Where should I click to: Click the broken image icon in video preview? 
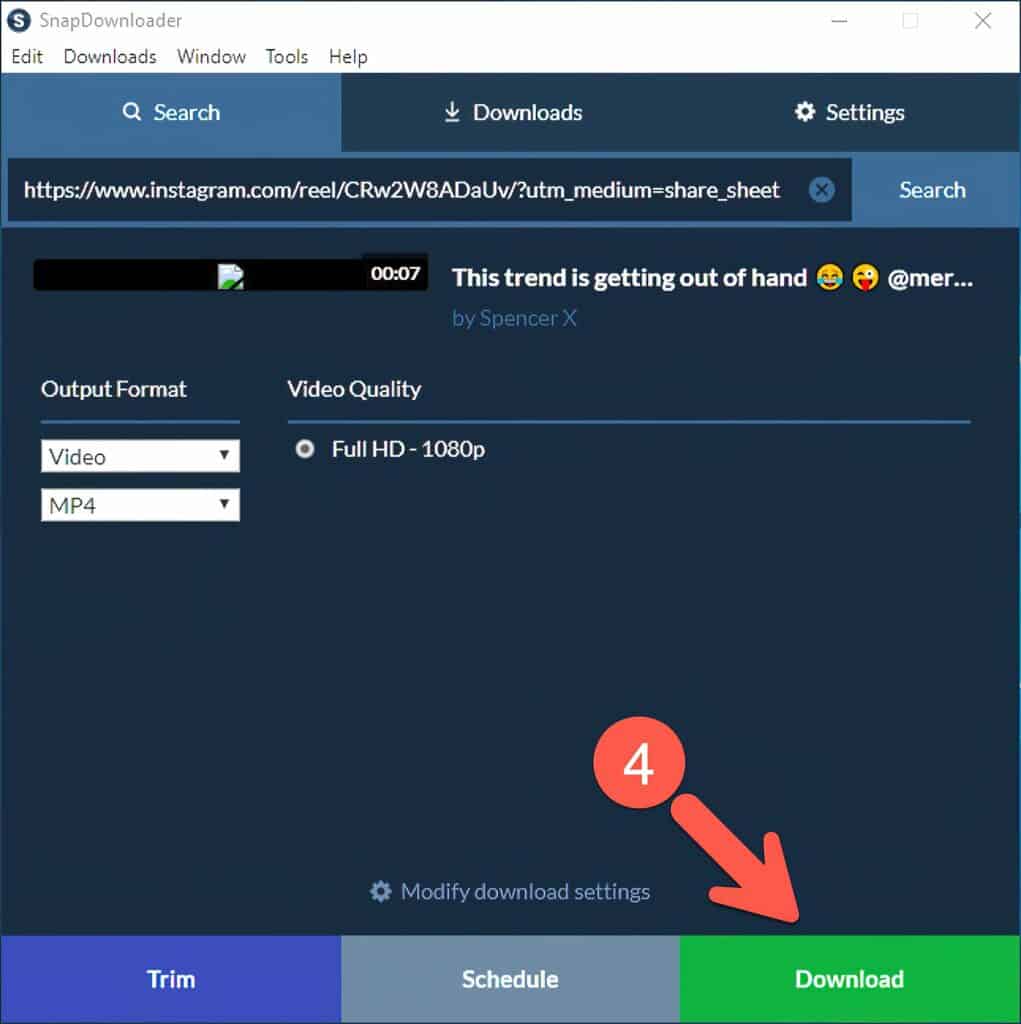click(x=231, y=276)
